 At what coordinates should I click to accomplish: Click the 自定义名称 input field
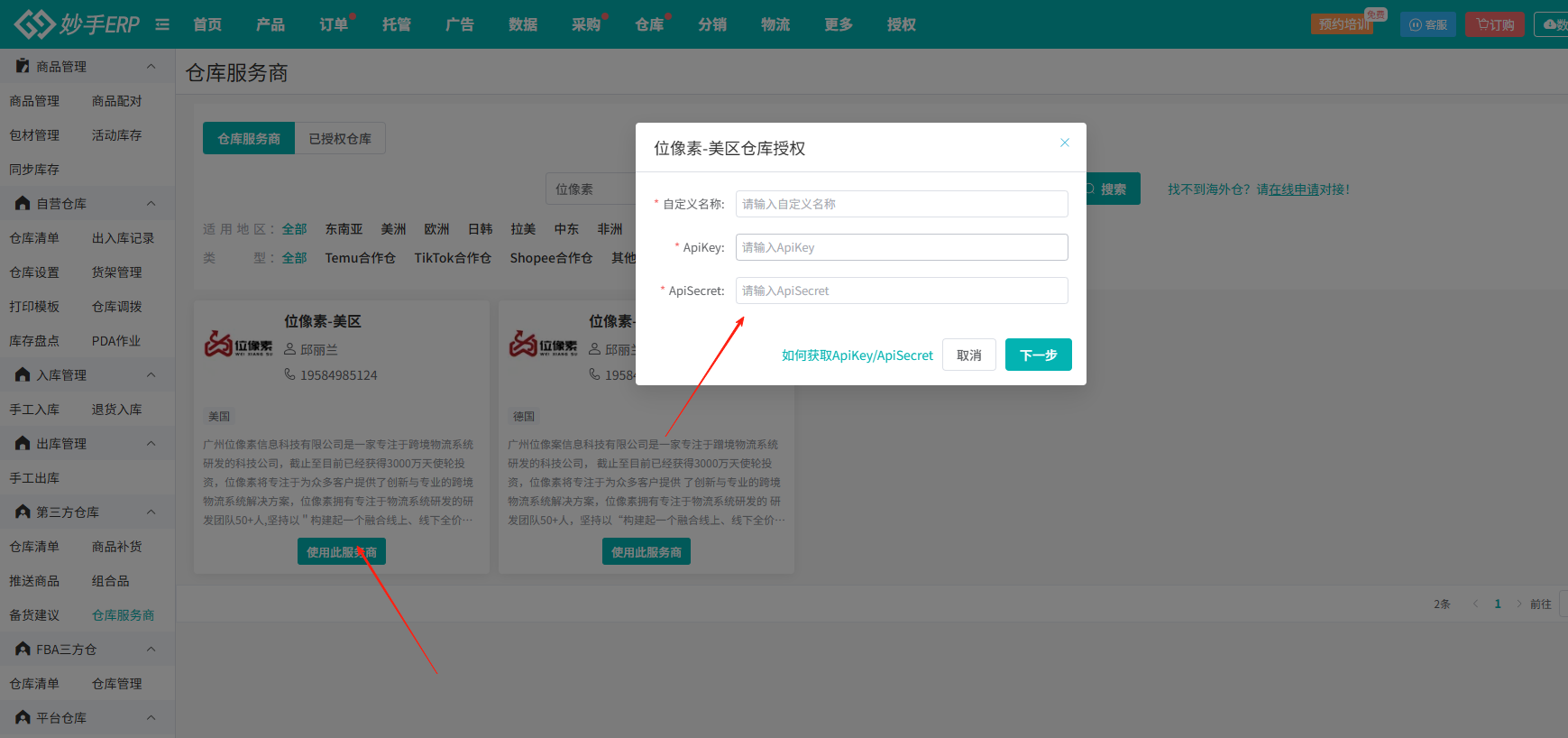pyautogui.click(x=902, y=204)
